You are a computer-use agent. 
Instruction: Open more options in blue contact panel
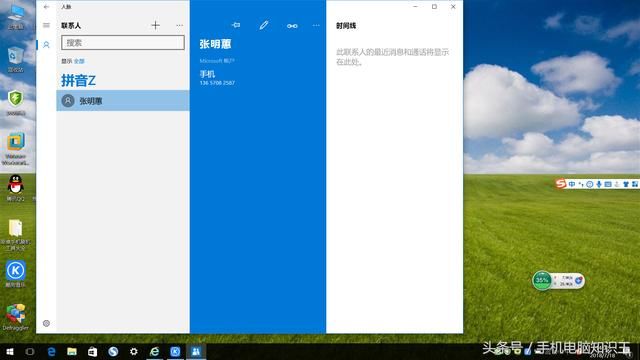coord(316,25)
